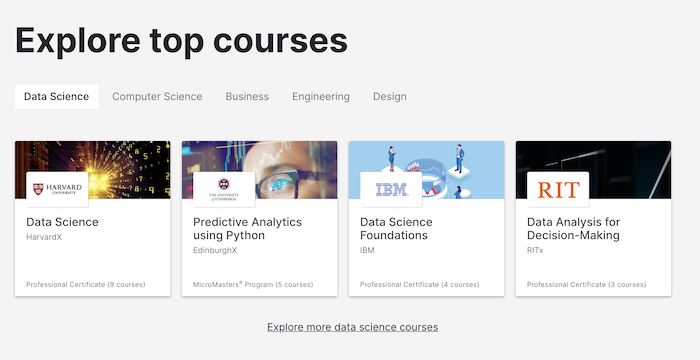The height and width of the screenshot is (360, 700).
Task: Open the HarvardX Data Science course title
Action: click(x=62, y=222)
